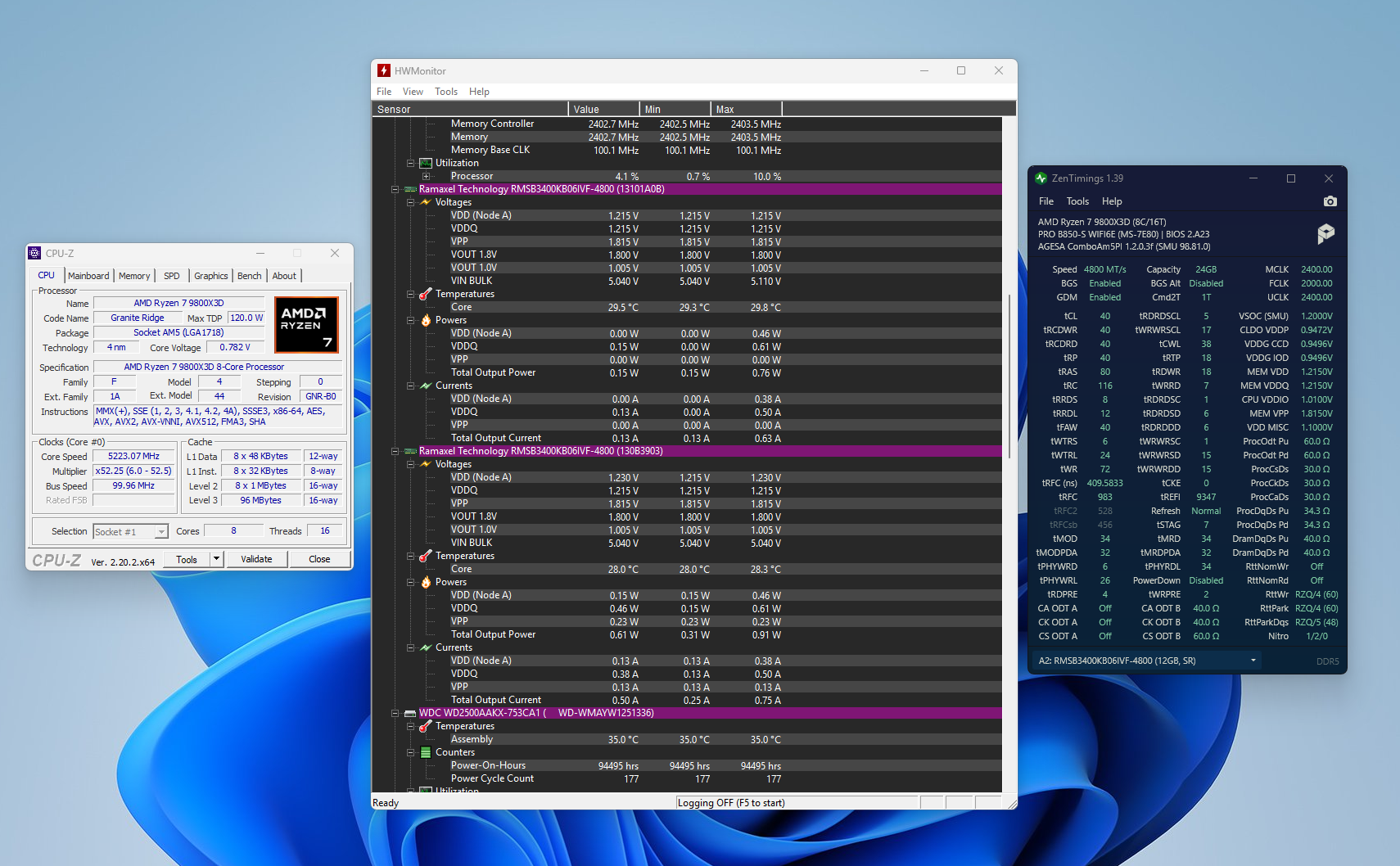Image resolution: width=1400 pixels, height=866 pixels.
Task: Collapse the WDC WD2500AAKX drive node
Action: point(395,713)
